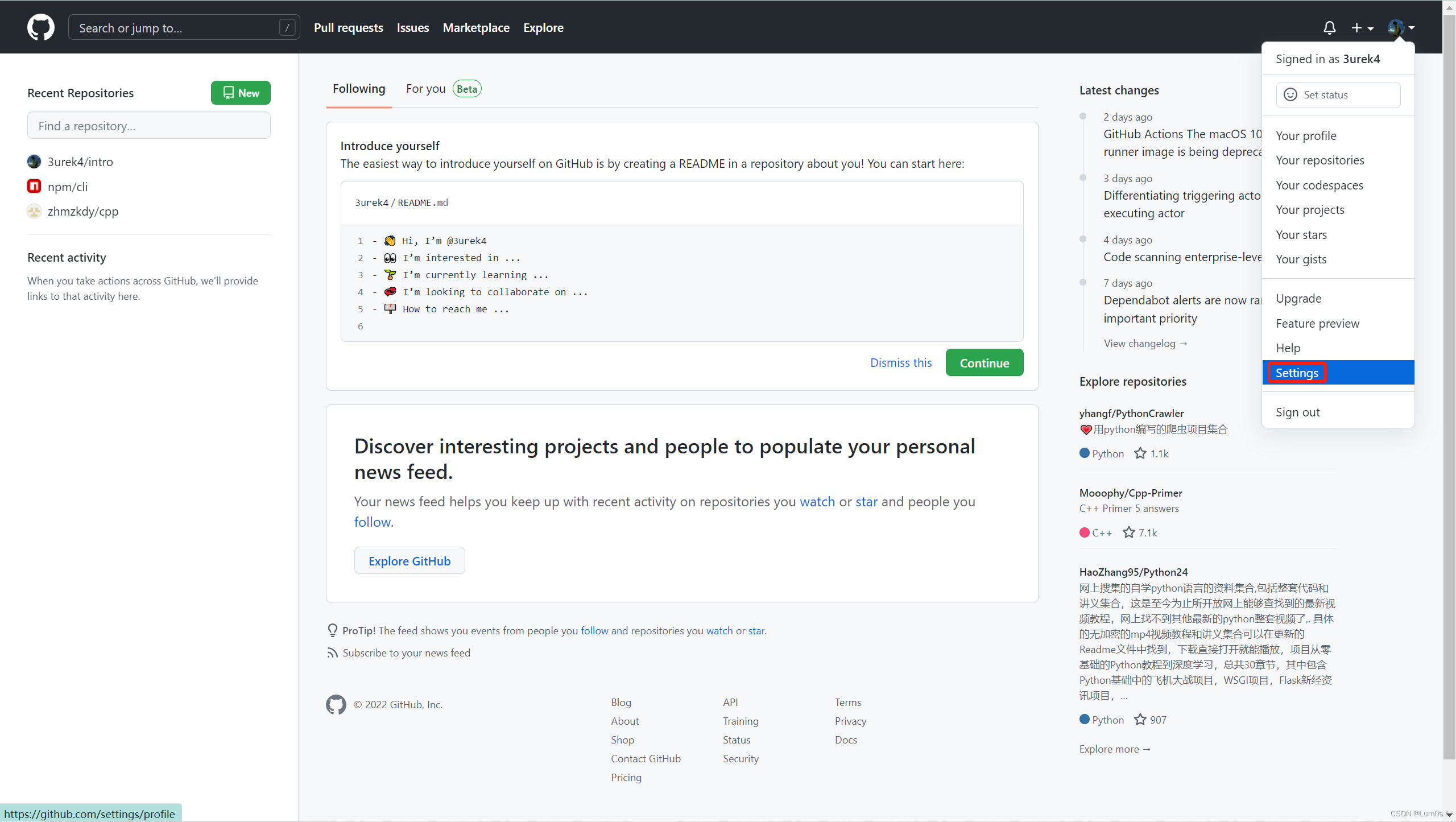Click Subscribe to your news feed
The height and width of the screenshot is (822, 1456).
(x=406, y=652)
